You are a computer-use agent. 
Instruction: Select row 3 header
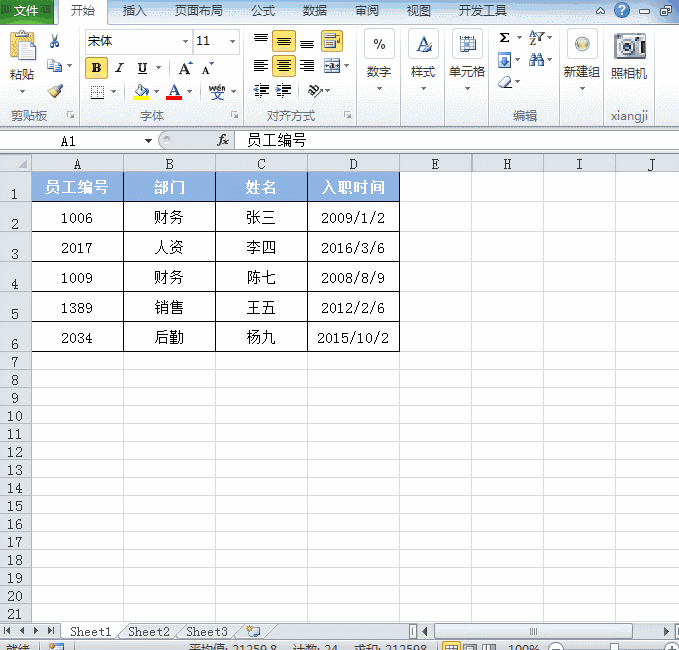pos(15,247)
